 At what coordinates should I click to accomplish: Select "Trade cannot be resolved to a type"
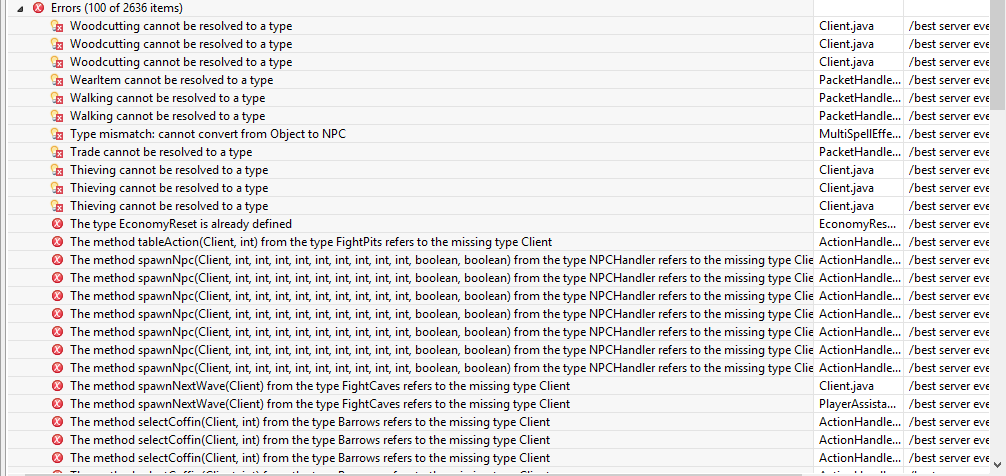161,152
